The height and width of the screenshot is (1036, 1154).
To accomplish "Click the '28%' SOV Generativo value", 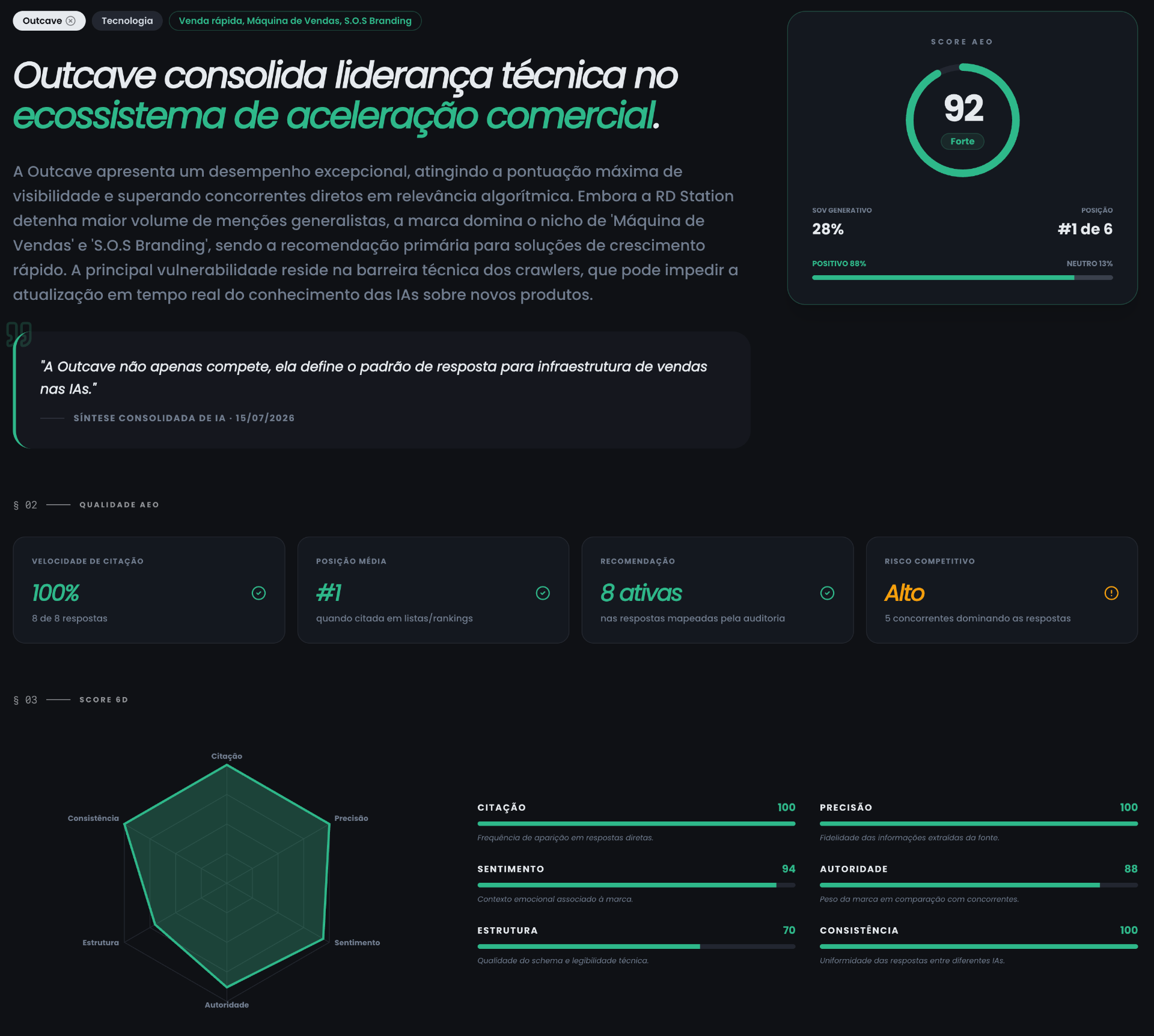I will pos(828,229).
